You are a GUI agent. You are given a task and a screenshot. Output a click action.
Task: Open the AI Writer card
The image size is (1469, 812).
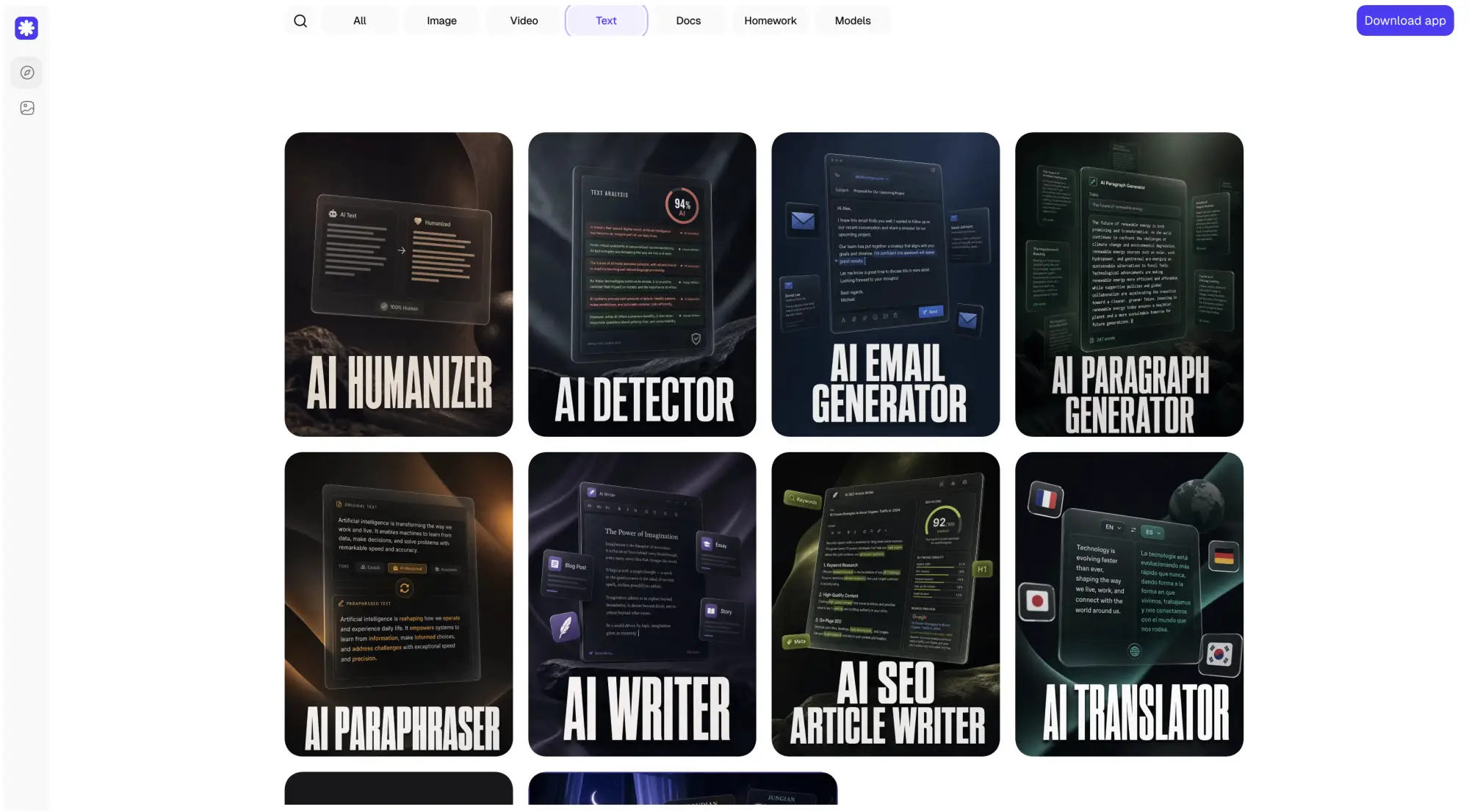(642, 604)
